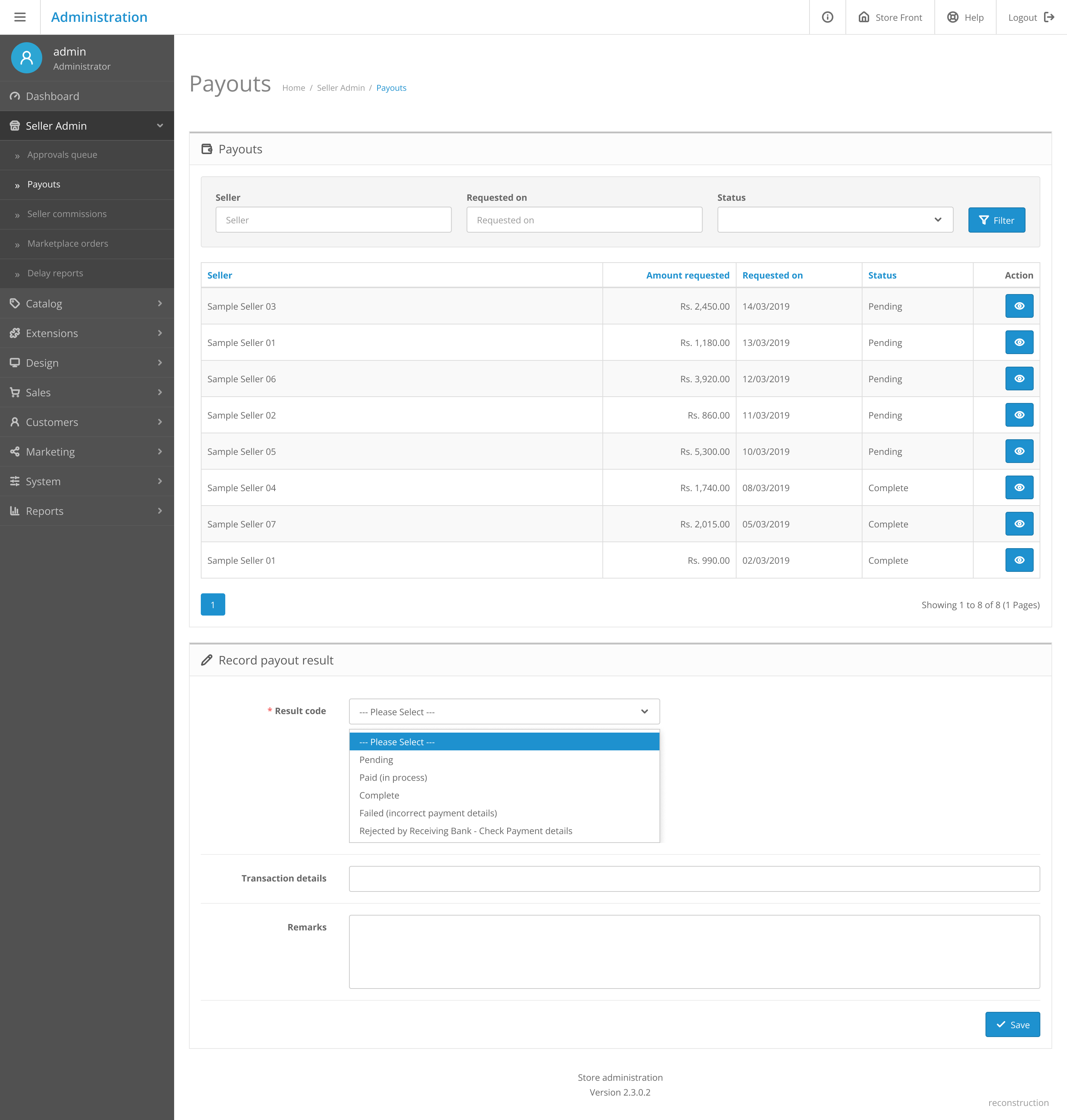
Task: Choose Rejected by Receiving Bank option
Action: point(504,831)
